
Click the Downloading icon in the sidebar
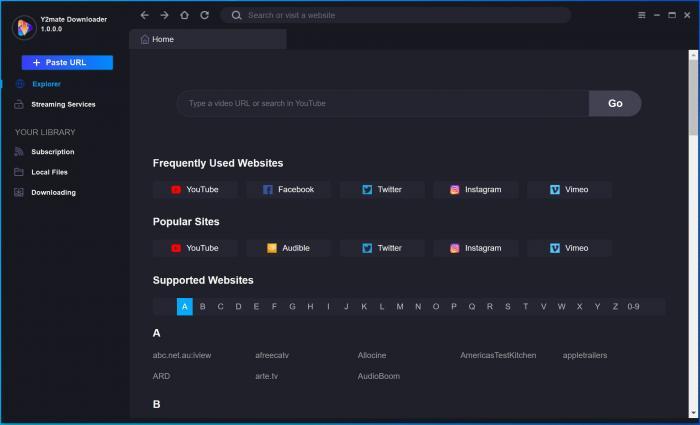[19, 192]
